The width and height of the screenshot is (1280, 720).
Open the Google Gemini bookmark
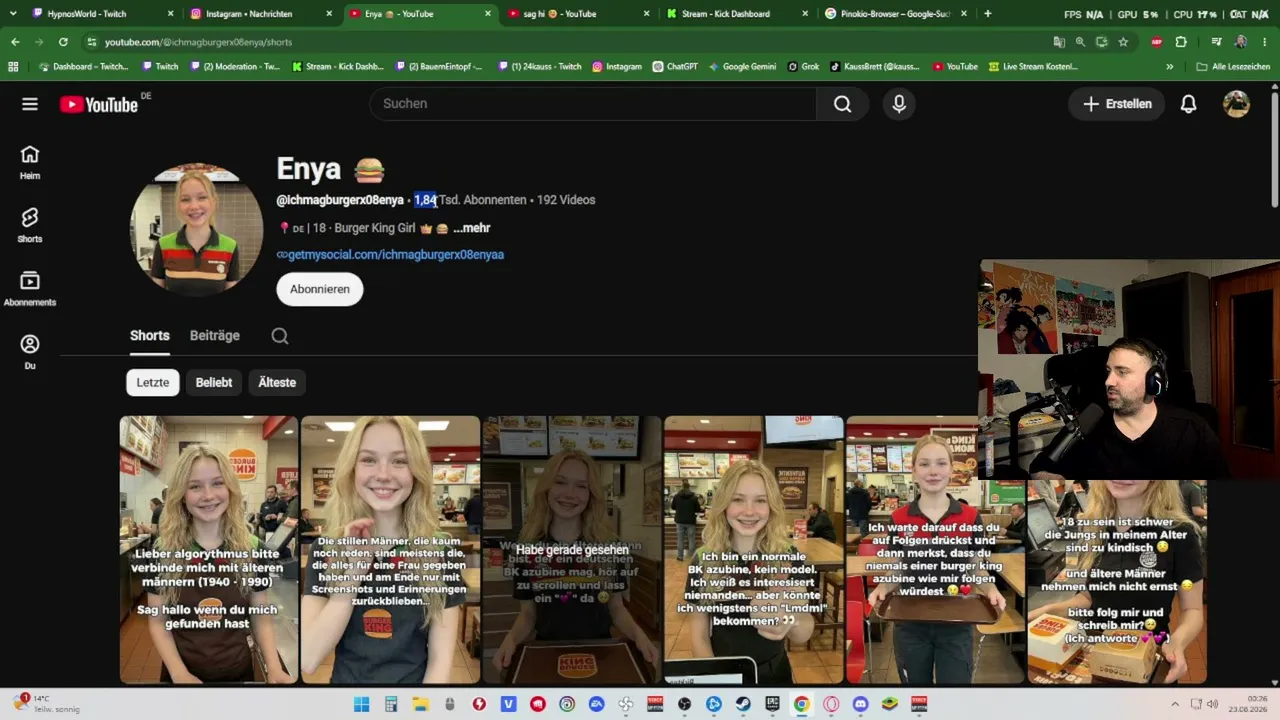coord(742,67)
